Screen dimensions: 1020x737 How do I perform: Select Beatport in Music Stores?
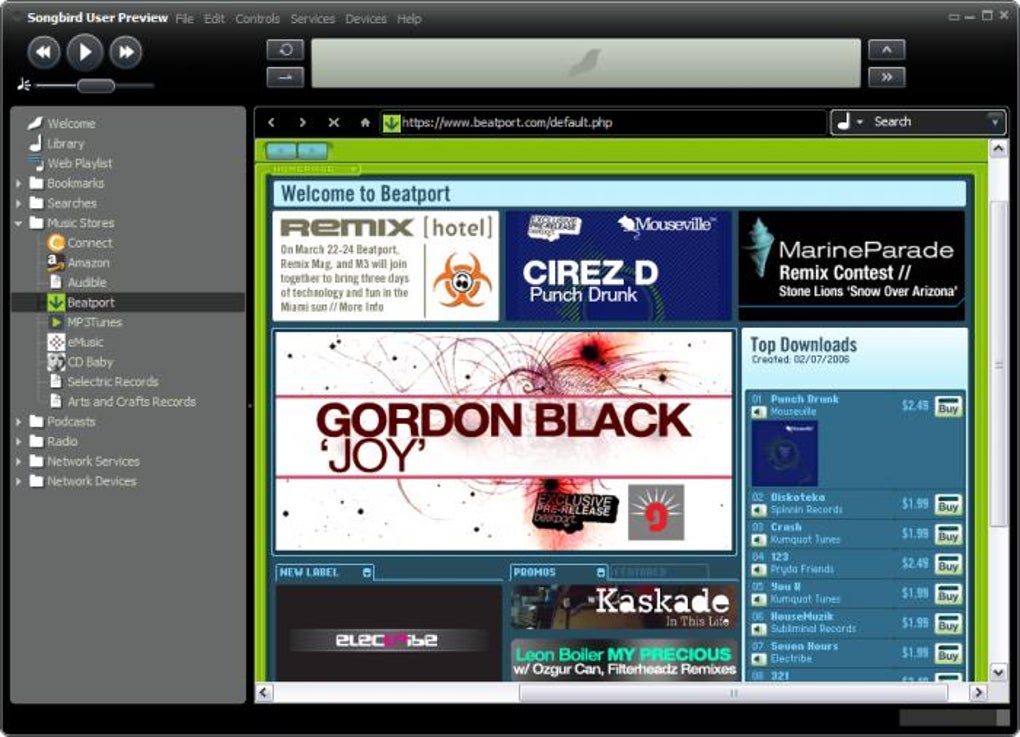pyautogui.click(x=90, y=302)
